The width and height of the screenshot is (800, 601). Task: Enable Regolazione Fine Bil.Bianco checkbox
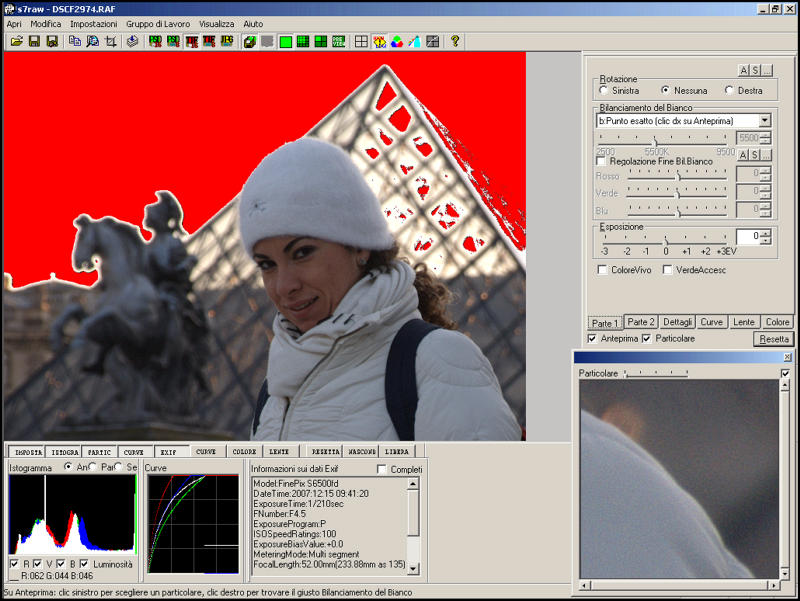pos(602,161)
